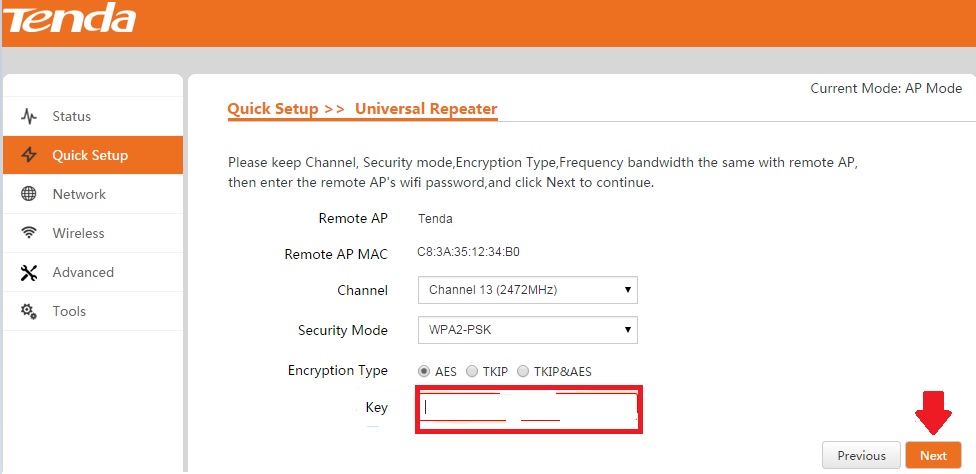This screenshot has width=976, height=474.
Task: Open the Tools menu item
Action: tap(69, 311)
